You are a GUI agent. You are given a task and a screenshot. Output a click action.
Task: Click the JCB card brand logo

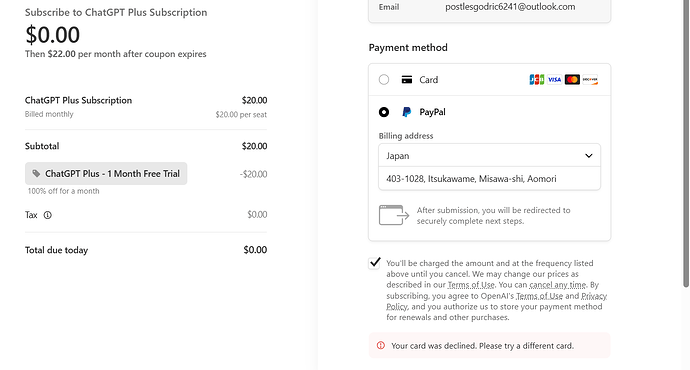click(536, 80)
